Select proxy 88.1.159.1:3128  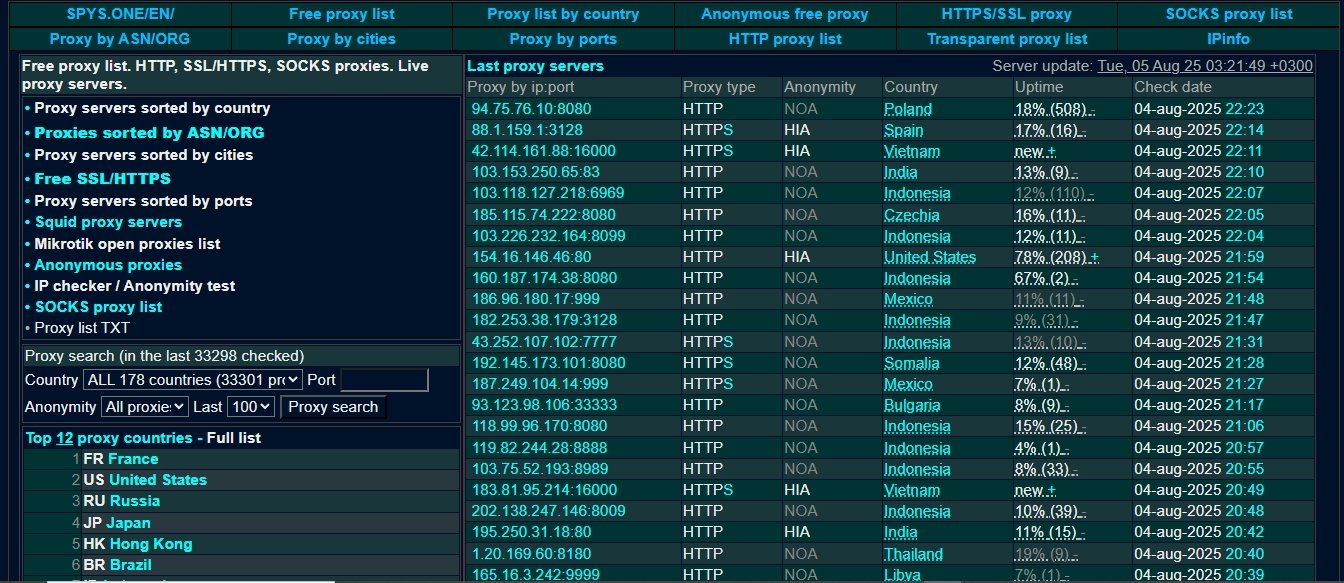(x=527, y=130)
